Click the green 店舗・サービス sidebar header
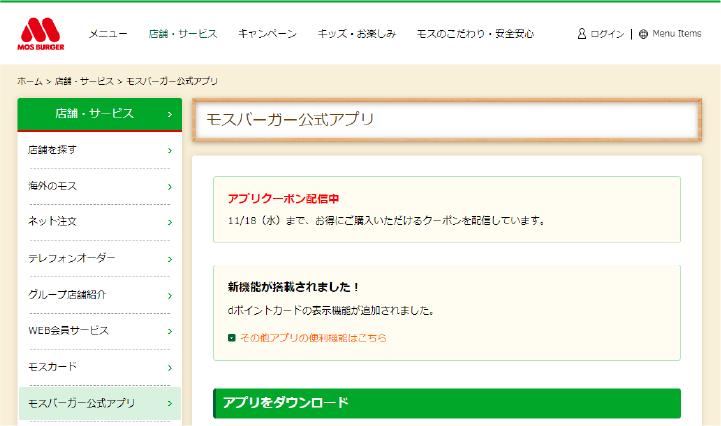Screen dimensions: 721x426 [x=100, y=114]
